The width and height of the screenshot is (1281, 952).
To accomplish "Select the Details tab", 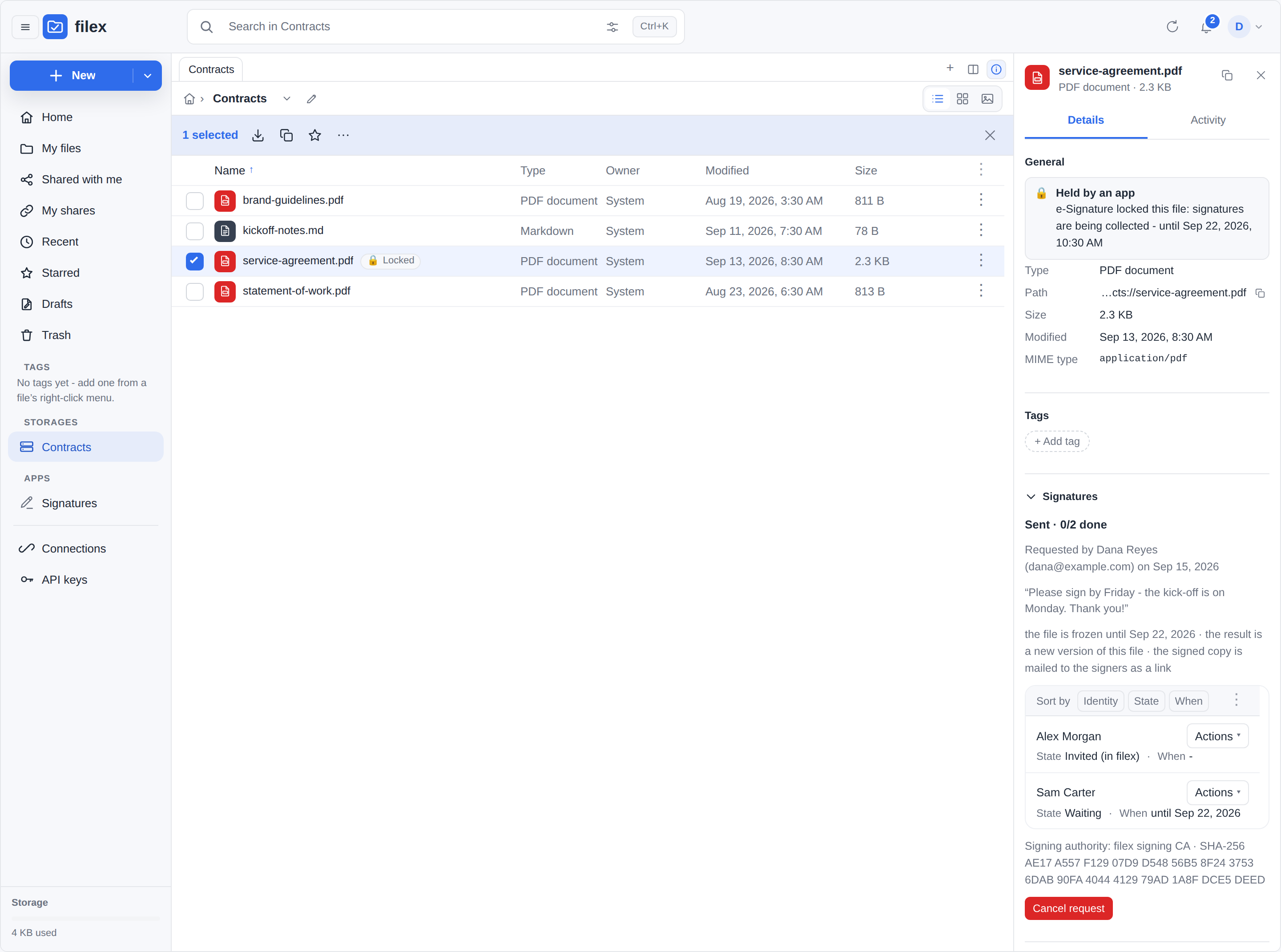I will [x=1086, y=120].
